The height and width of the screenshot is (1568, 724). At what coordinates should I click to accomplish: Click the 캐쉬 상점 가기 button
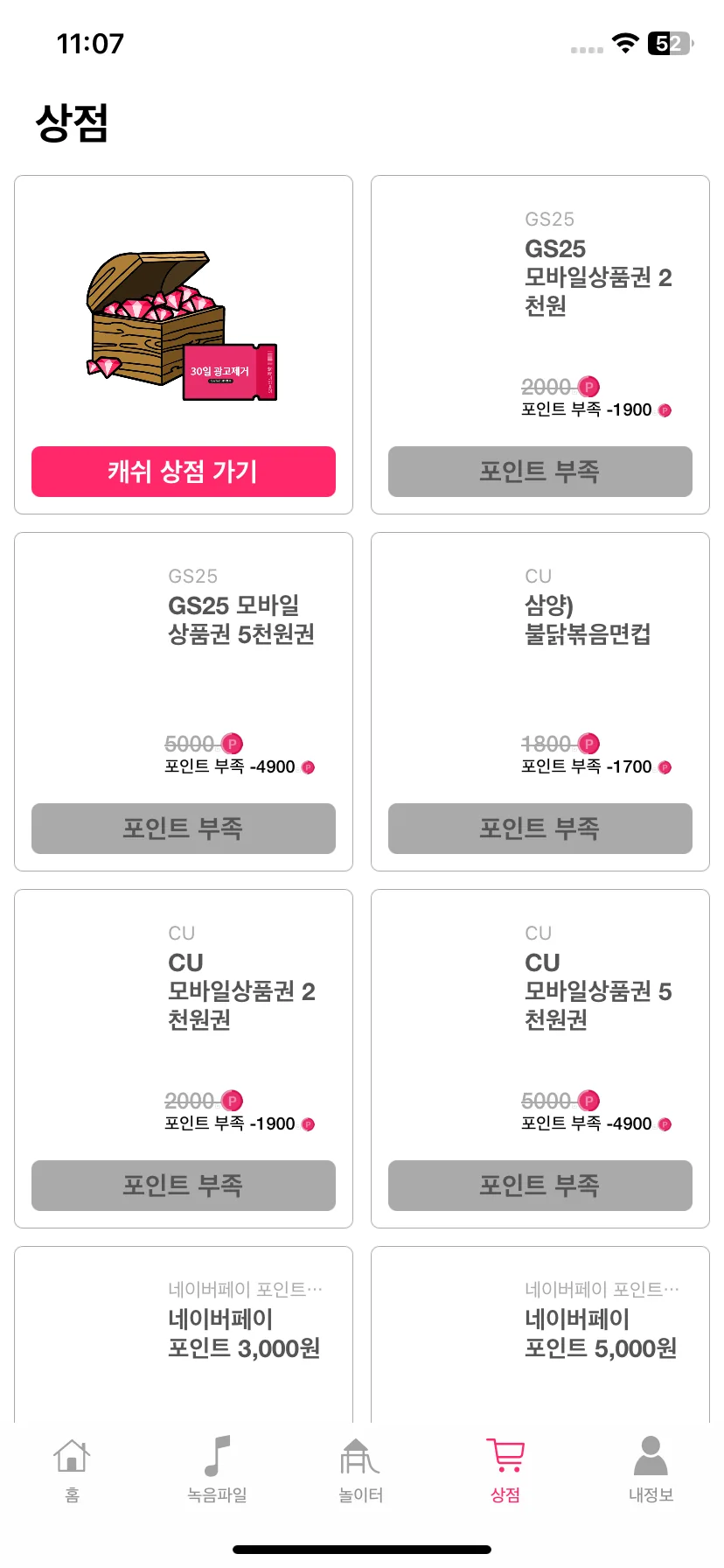coord(184,472)
